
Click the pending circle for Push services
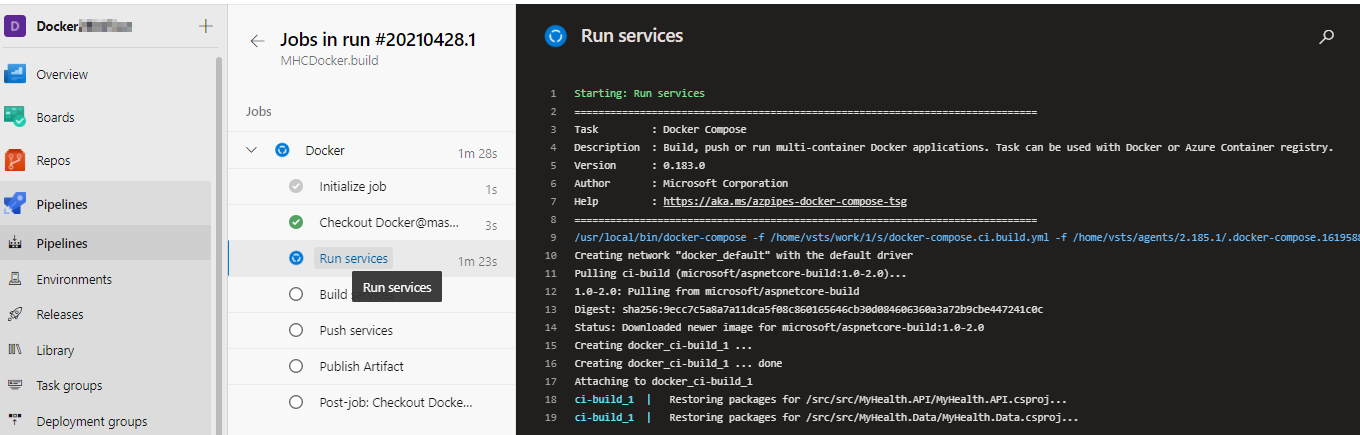click(296, 330)
